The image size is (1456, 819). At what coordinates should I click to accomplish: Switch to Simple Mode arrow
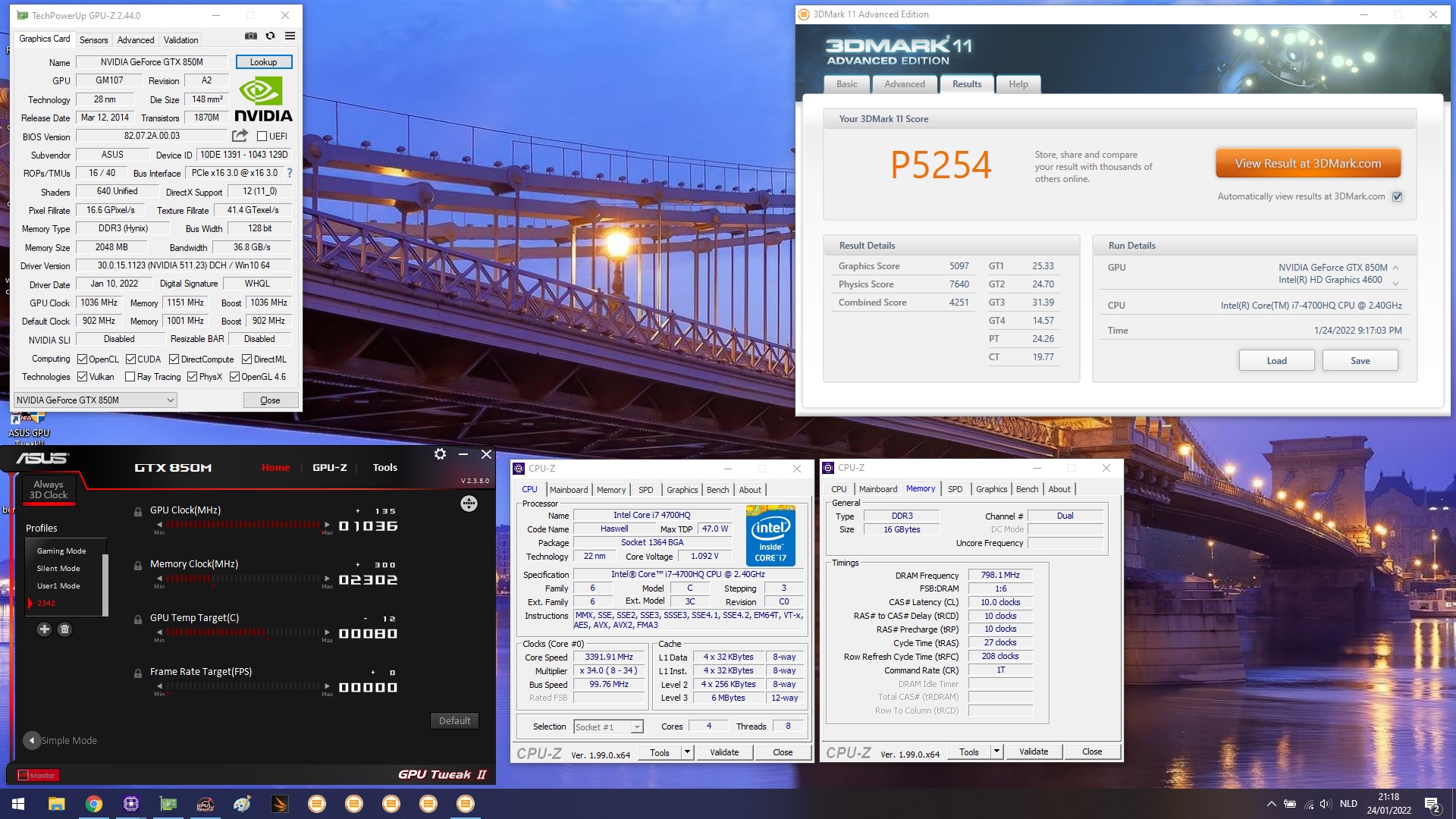[x=31, y=740]
